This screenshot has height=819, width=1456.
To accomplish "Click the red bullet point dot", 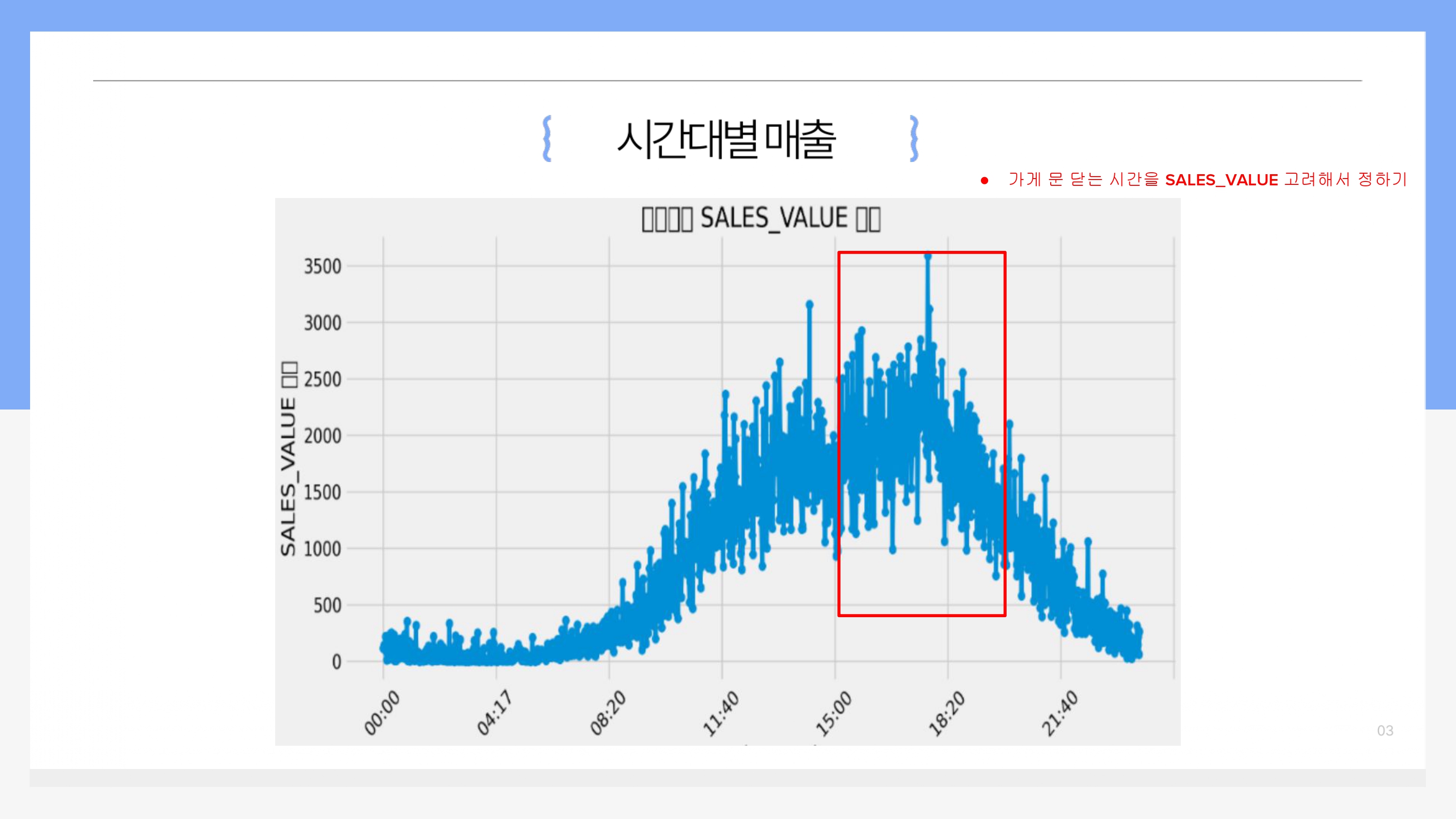I will [984, 181].
